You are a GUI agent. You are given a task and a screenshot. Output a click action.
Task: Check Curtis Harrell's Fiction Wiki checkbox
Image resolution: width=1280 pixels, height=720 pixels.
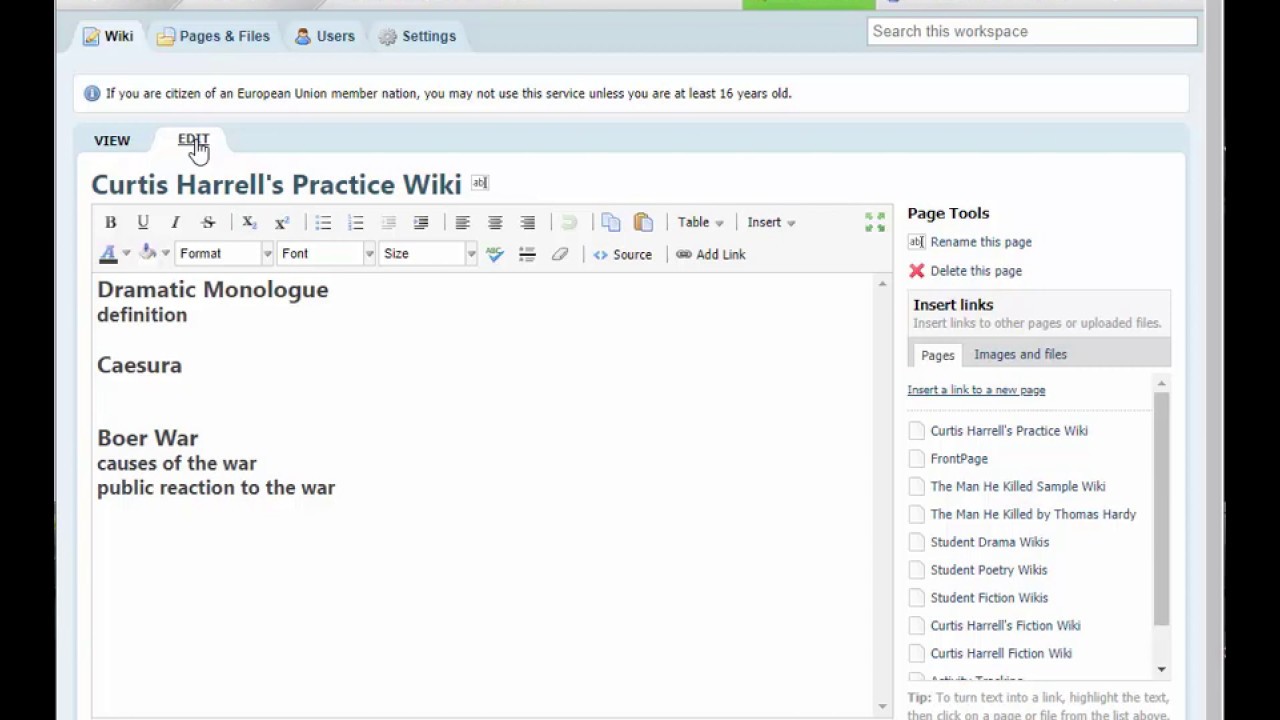pos(917,626)
